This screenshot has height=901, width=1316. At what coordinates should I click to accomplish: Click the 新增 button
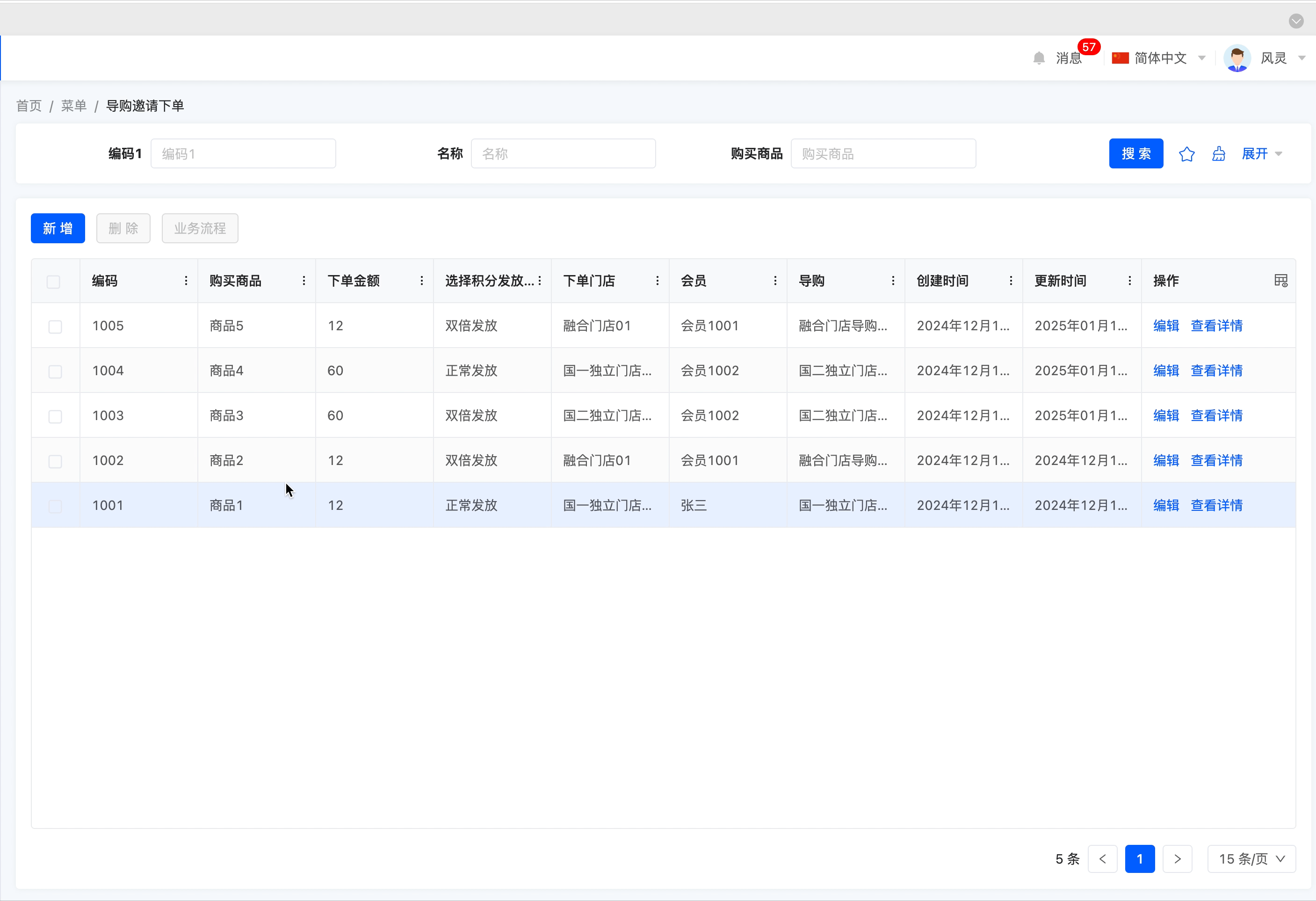point(58,228)
